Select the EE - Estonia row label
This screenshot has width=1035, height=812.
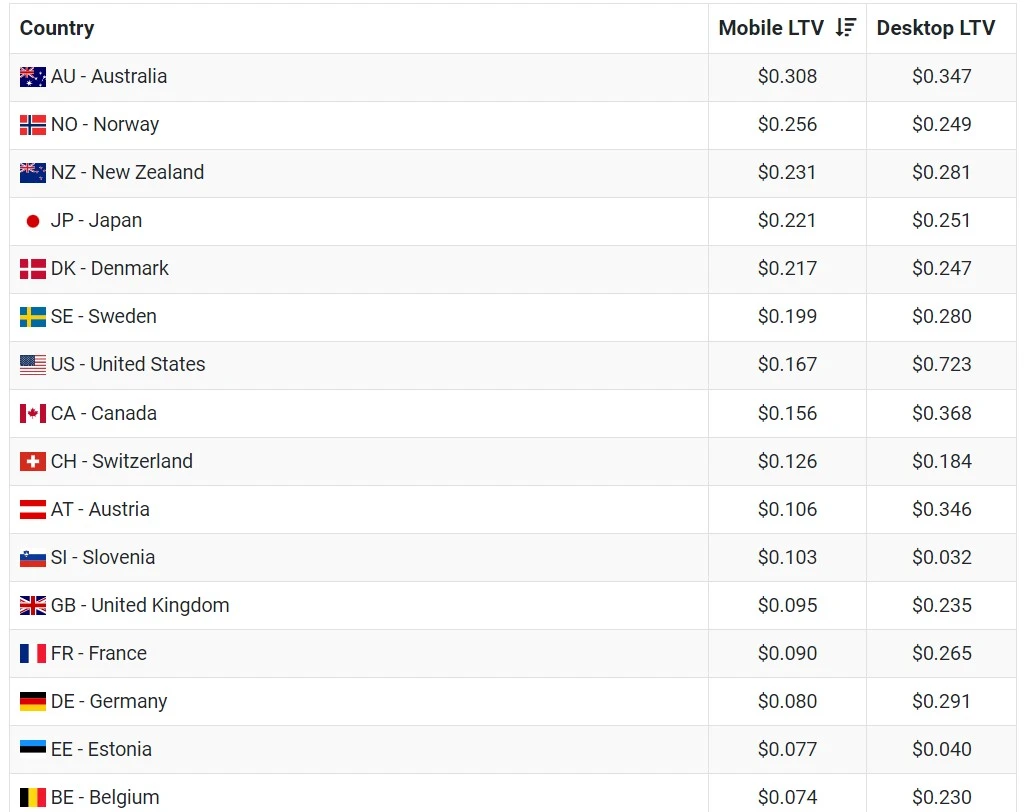[102, 749]
